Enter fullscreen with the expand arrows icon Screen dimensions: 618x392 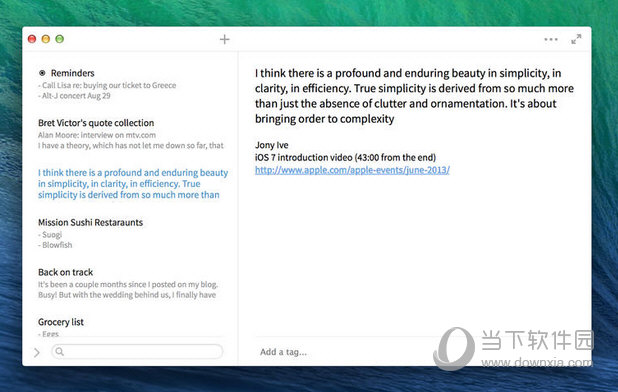[x=576, y=39]
